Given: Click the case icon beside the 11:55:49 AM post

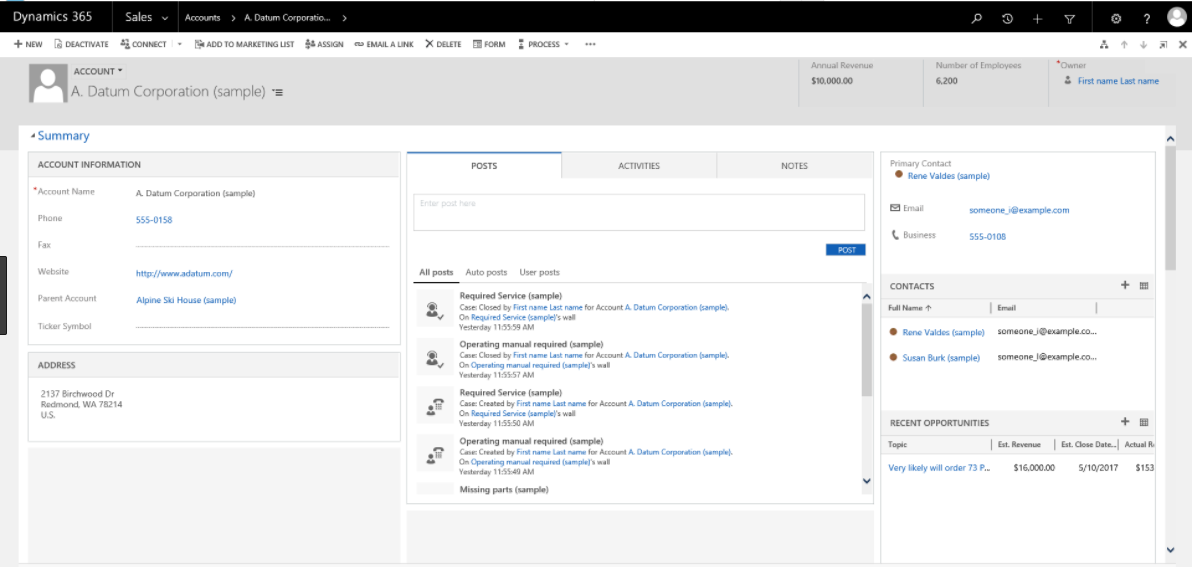Looking at the screenshot, I should 435,455.
